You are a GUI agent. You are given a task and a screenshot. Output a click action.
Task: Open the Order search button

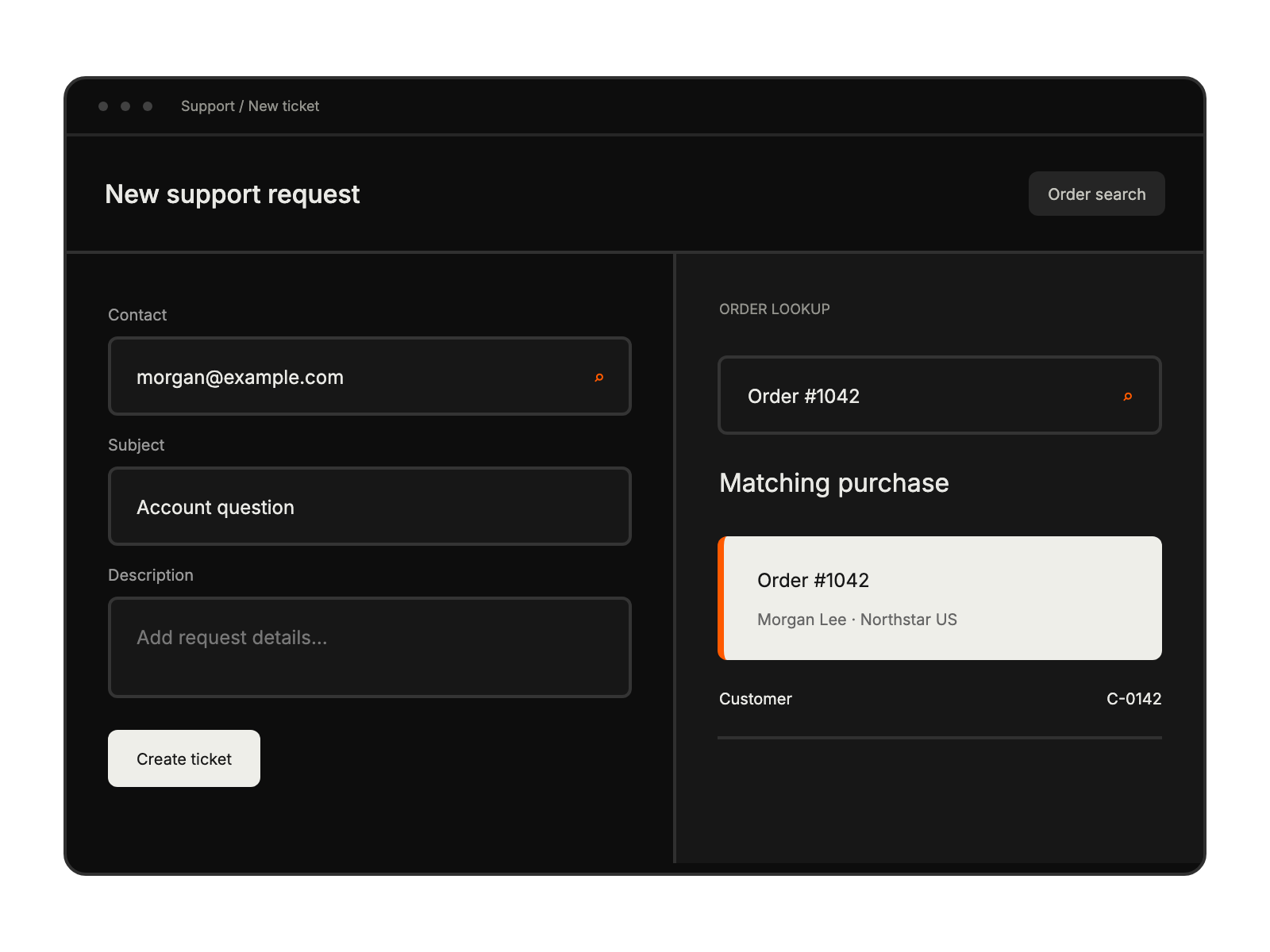click(1096, 194)
